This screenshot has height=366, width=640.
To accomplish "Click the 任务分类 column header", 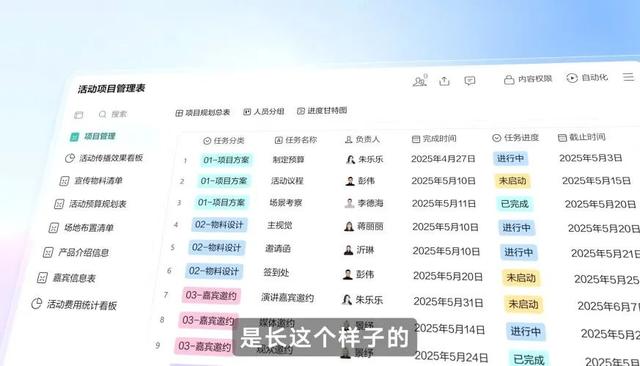I will click(x=224, y=141).
